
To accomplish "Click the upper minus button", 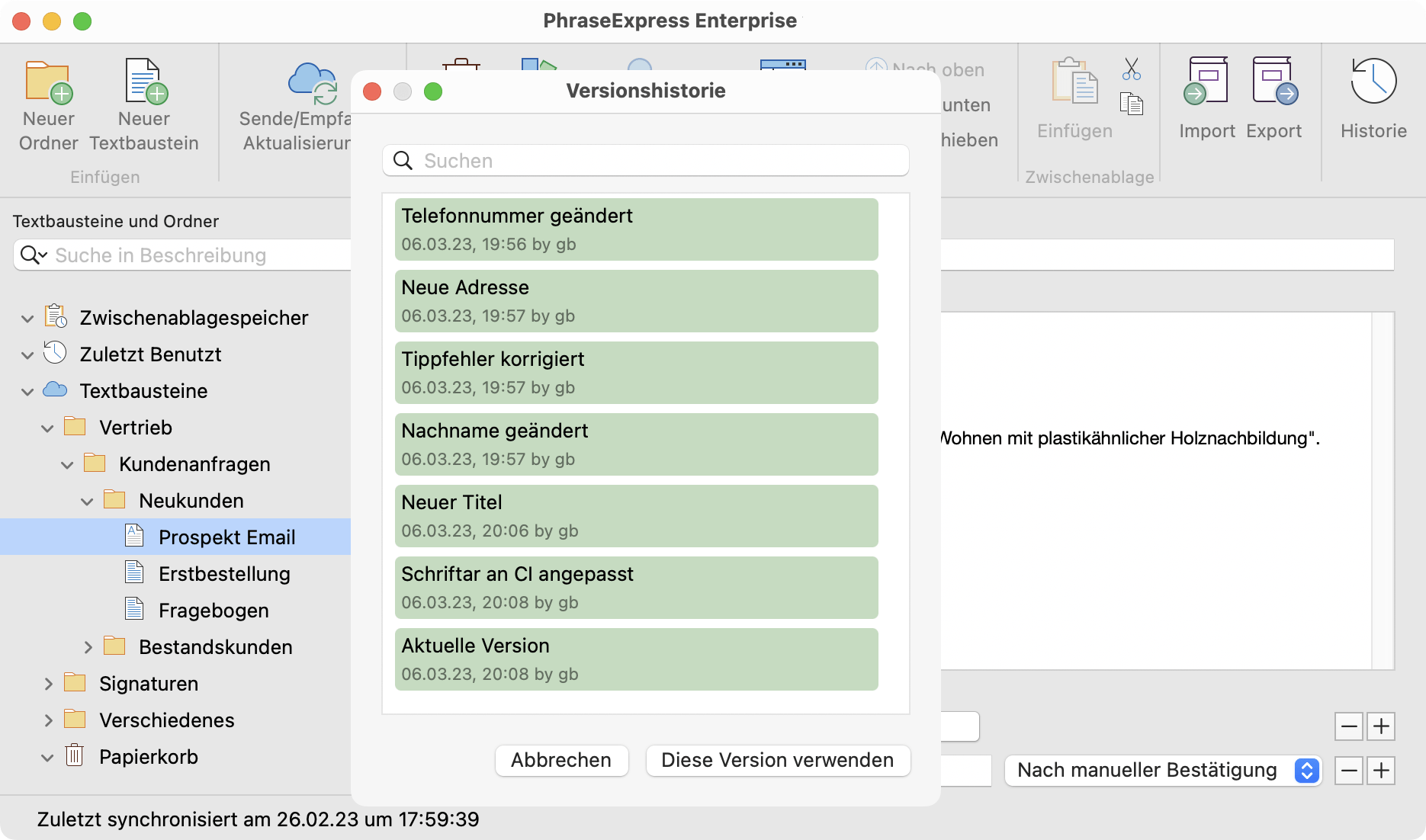I will tap(1349, 726).
